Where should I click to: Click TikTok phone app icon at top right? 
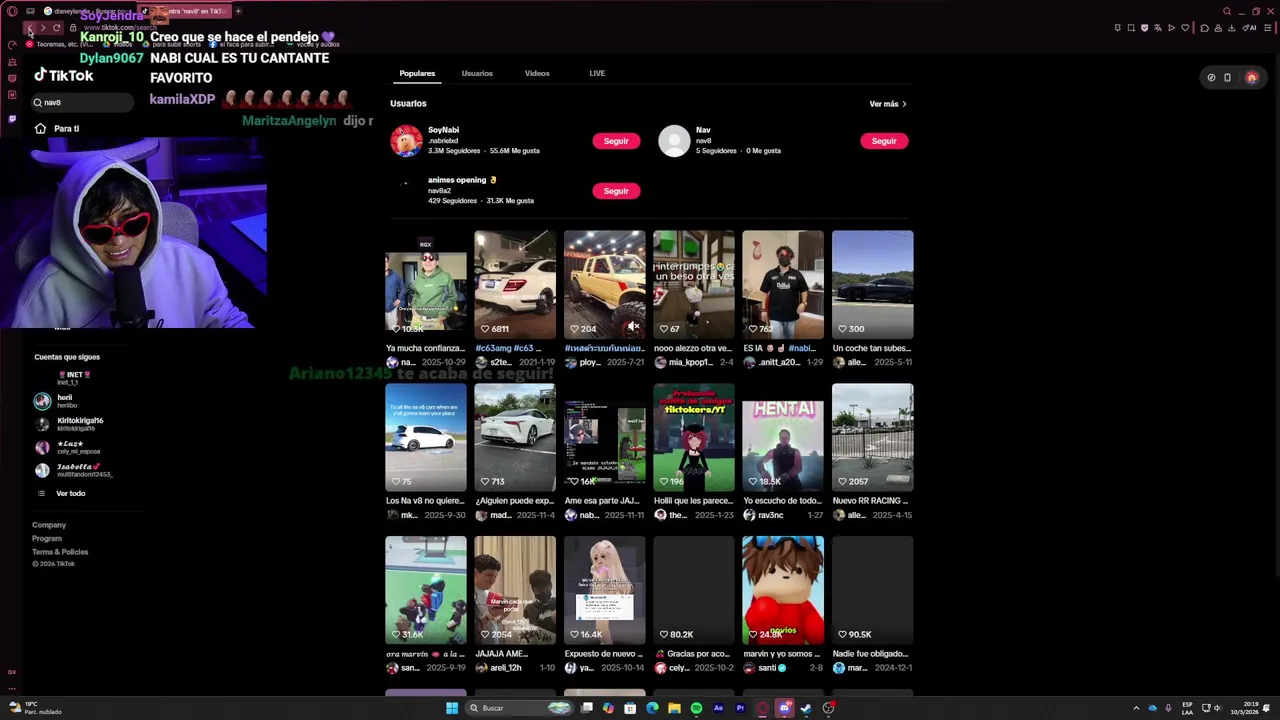coord(1227,77)
